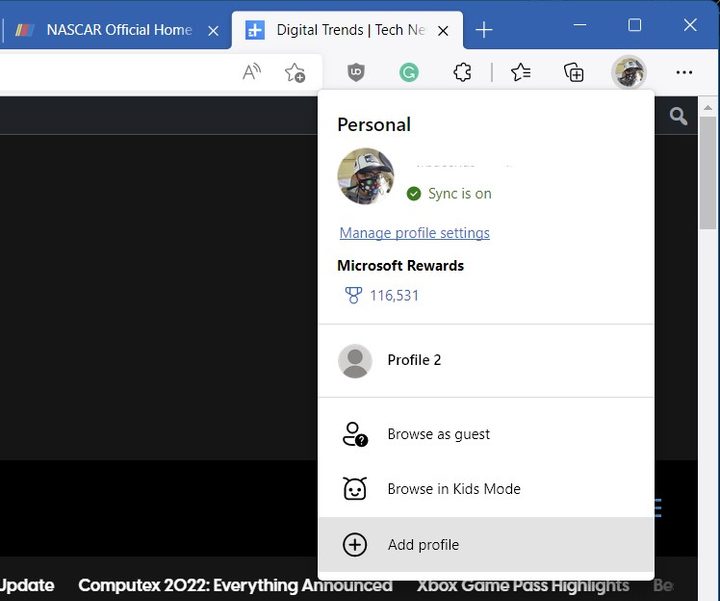Open the Extensions puzzle piece menu
Screen dimensions: 720x601
click(462, 73)
